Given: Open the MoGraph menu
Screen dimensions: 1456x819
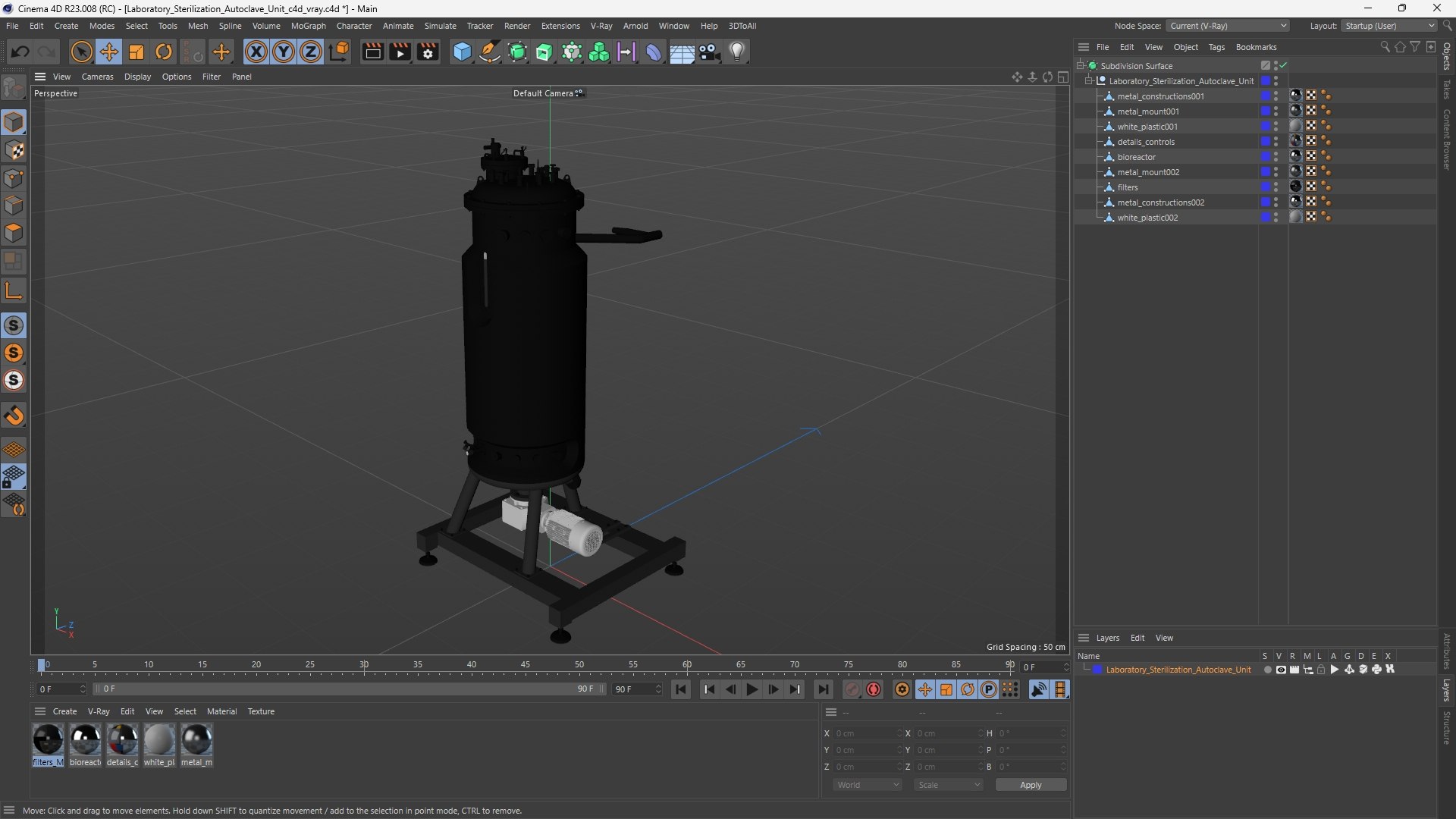Looking at the screenshot, I should [x=308, y=26].
